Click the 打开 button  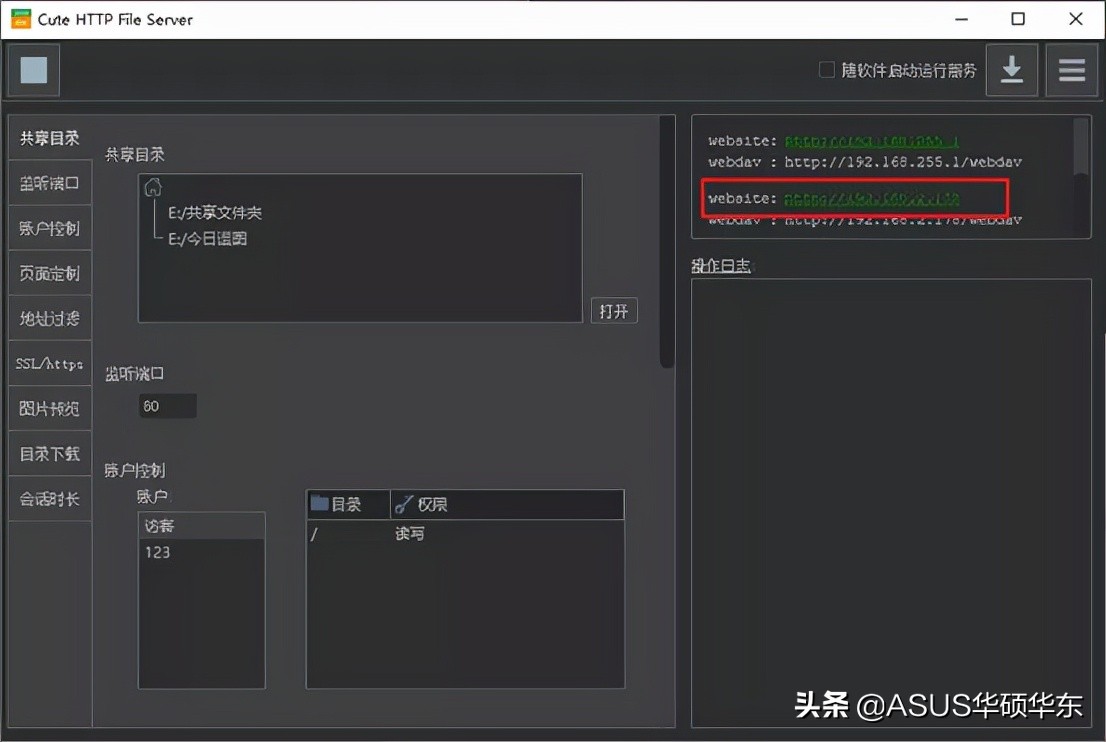click(x=613, y=310)
